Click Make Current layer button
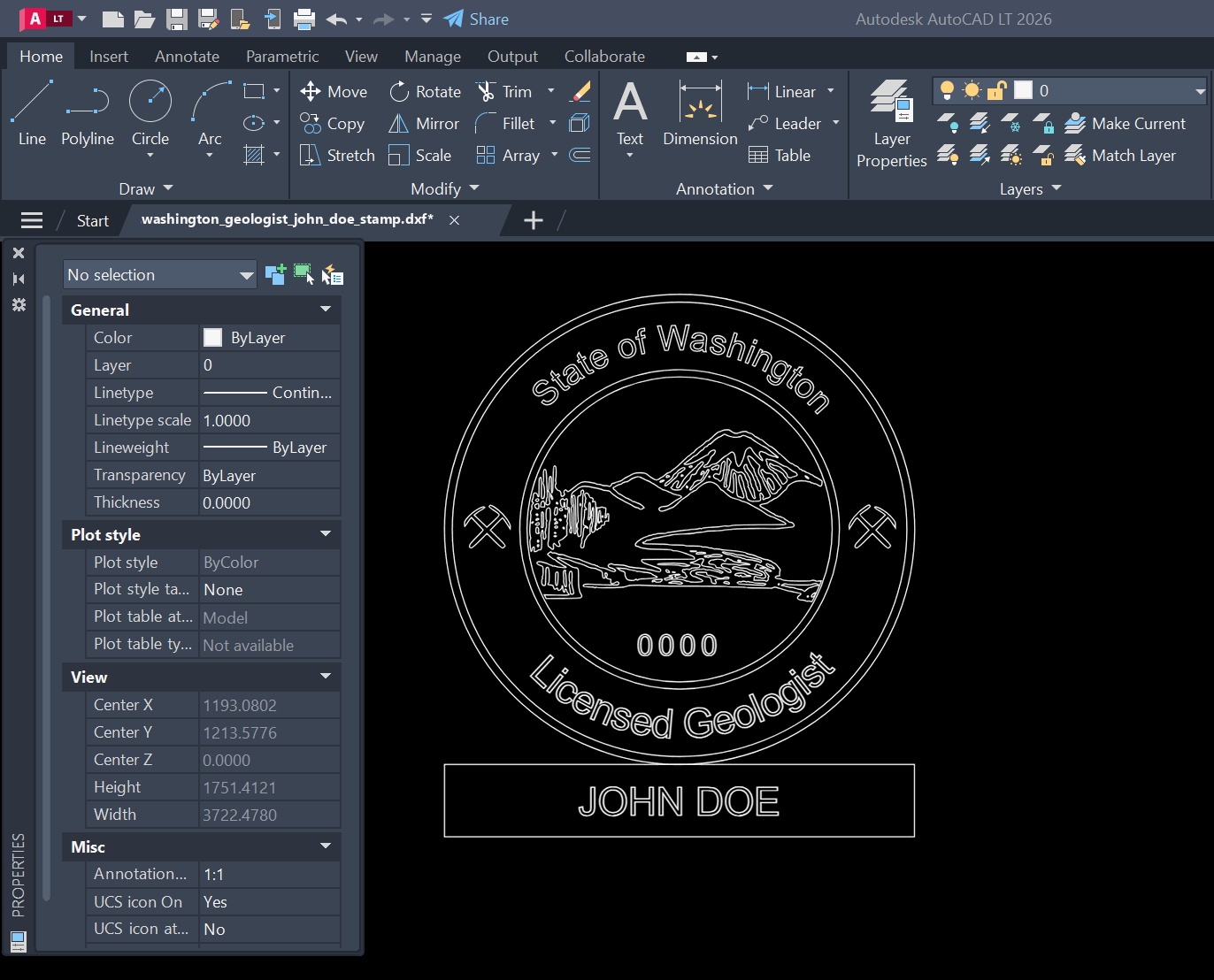 (1126, 124)
